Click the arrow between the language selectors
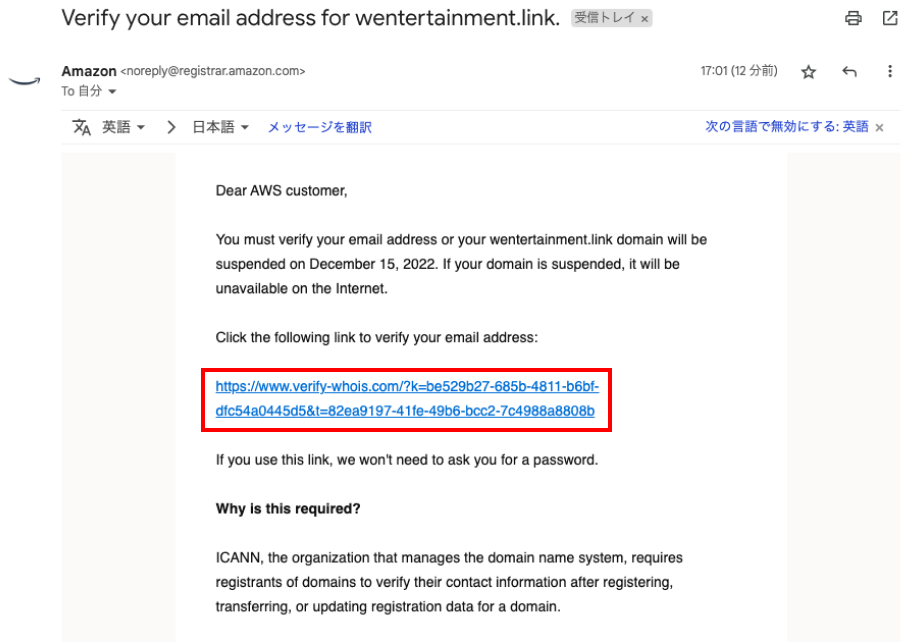The height and width of the screenshot is (642, 912). click(x=171, y=127)
